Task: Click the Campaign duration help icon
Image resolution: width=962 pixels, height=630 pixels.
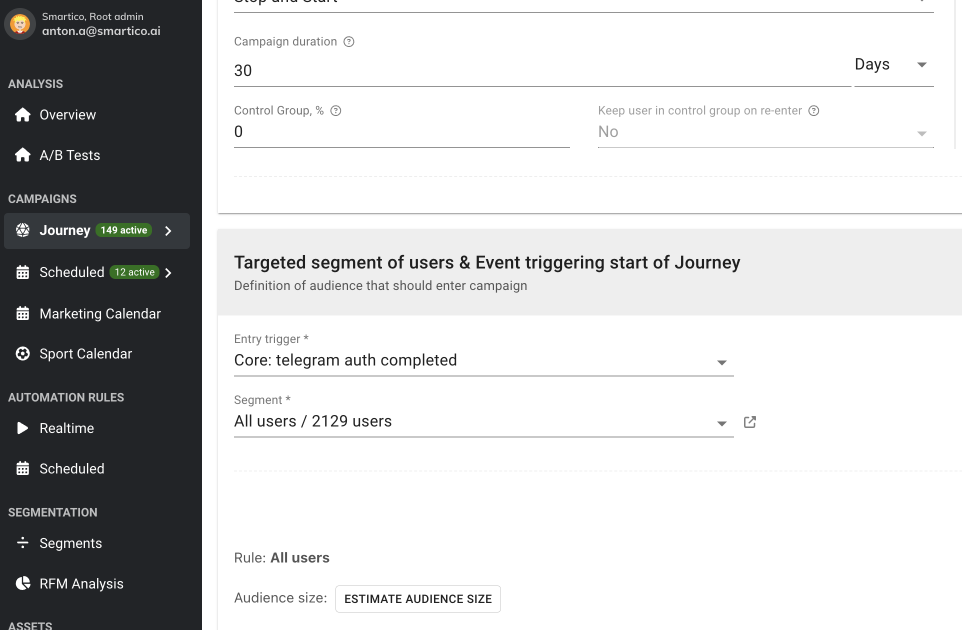Action: (349, 42)
